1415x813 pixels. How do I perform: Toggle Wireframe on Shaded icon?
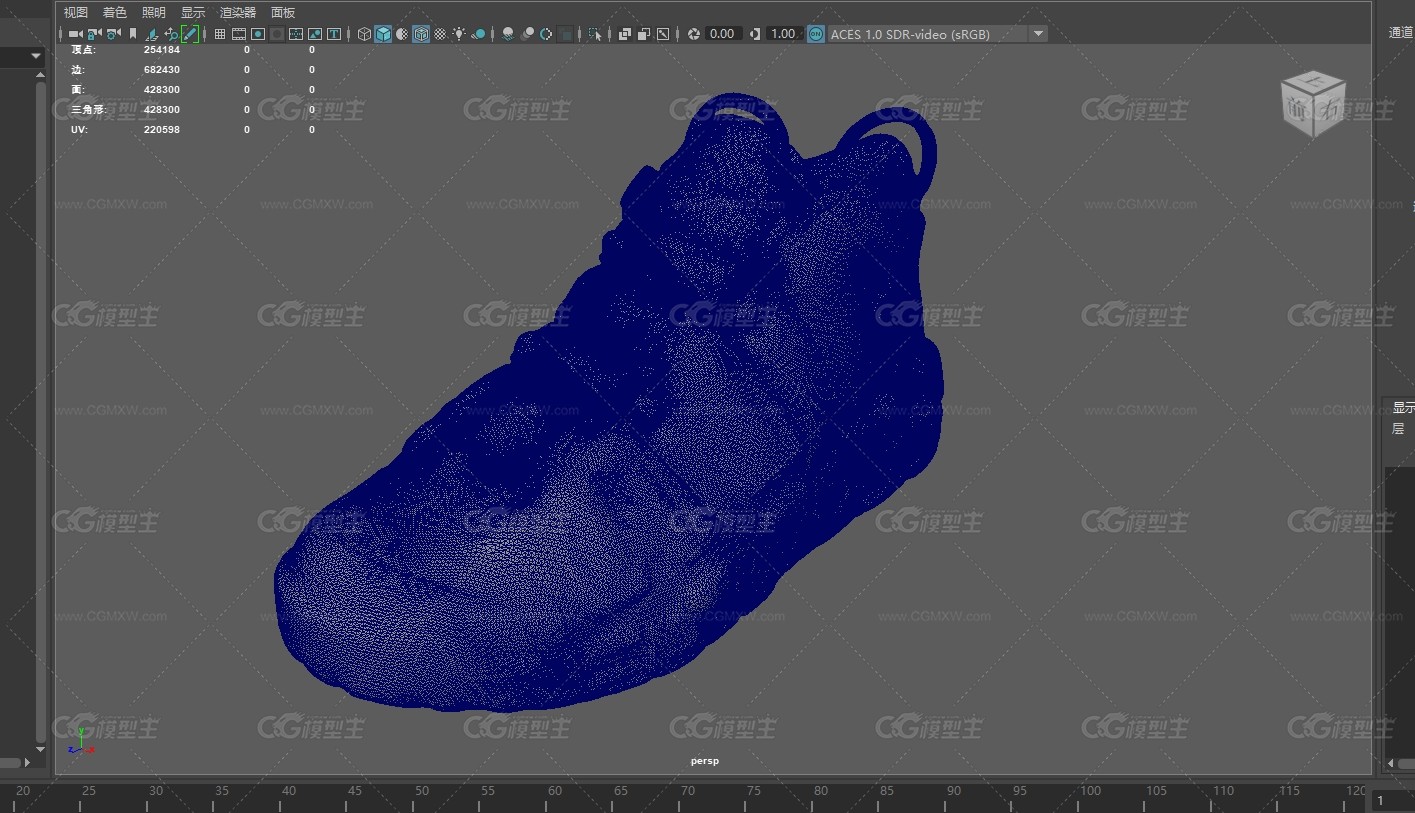pos(422,34)
